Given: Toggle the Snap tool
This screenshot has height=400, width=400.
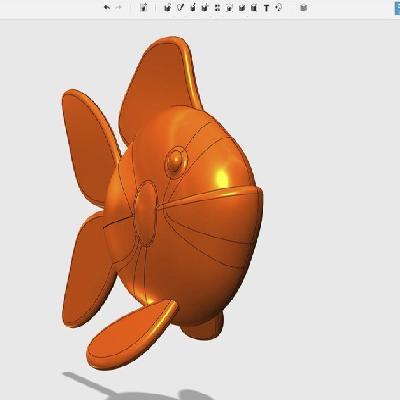Looking at the screenshot, I should (x=279, y=7).
